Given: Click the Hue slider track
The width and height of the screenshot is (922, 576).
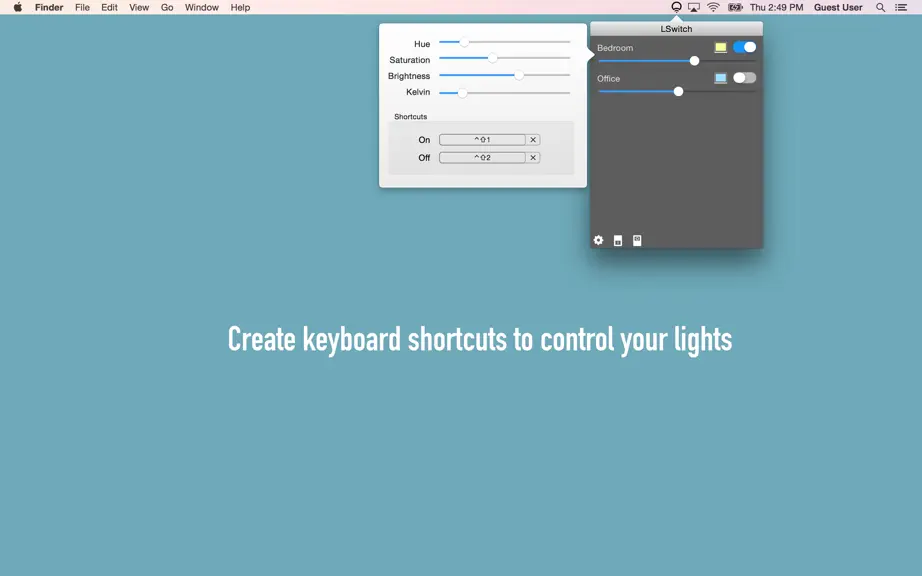Looking at the screenshot, I should tap(505, 42).
